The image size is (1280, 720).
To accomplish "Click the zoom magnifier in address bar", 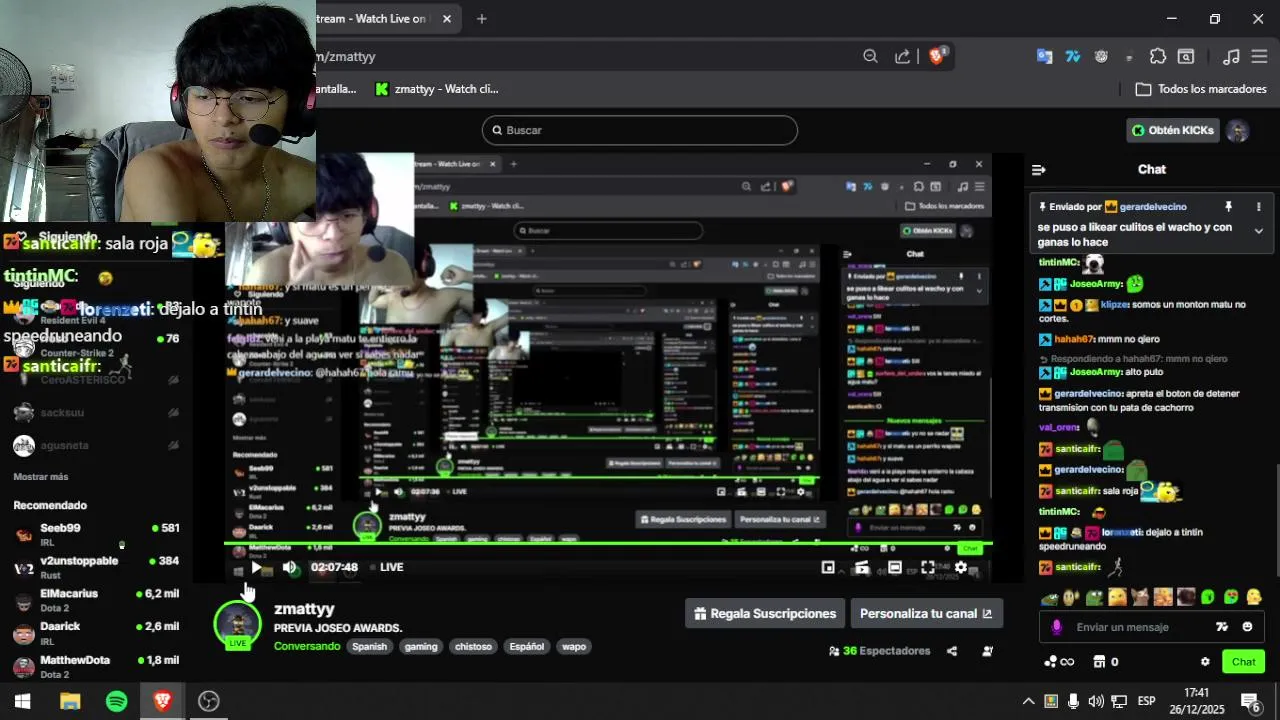I will pos(870,56).
